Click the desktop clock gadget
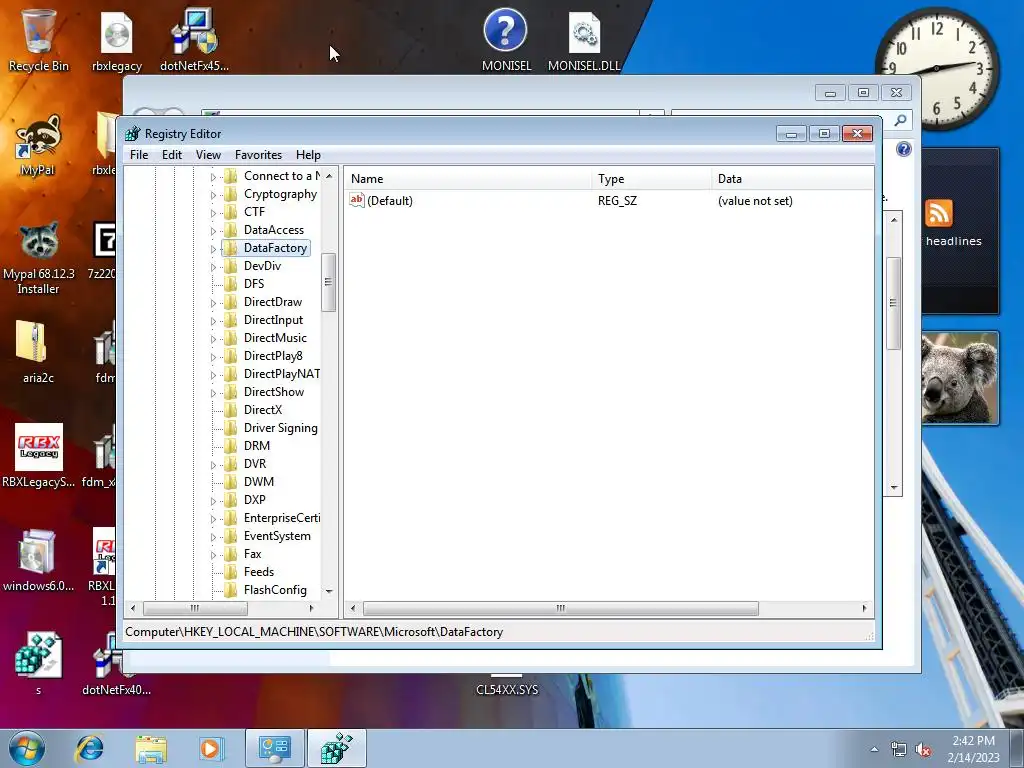Viewport: 1024px width, 768px height. click(936, 68)
